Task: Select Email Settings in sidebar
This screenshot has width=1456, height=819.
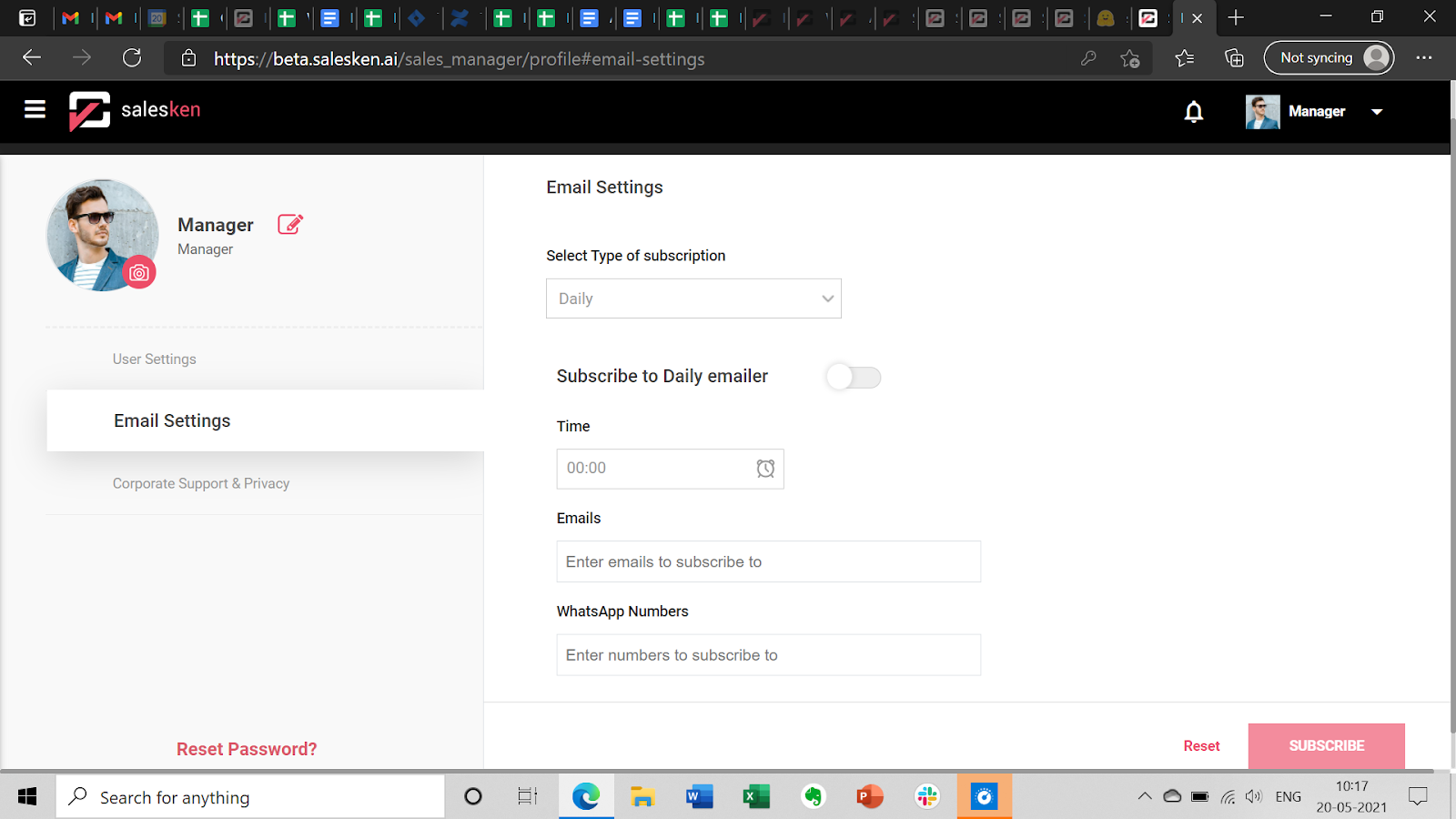Action: click(266, 420)
